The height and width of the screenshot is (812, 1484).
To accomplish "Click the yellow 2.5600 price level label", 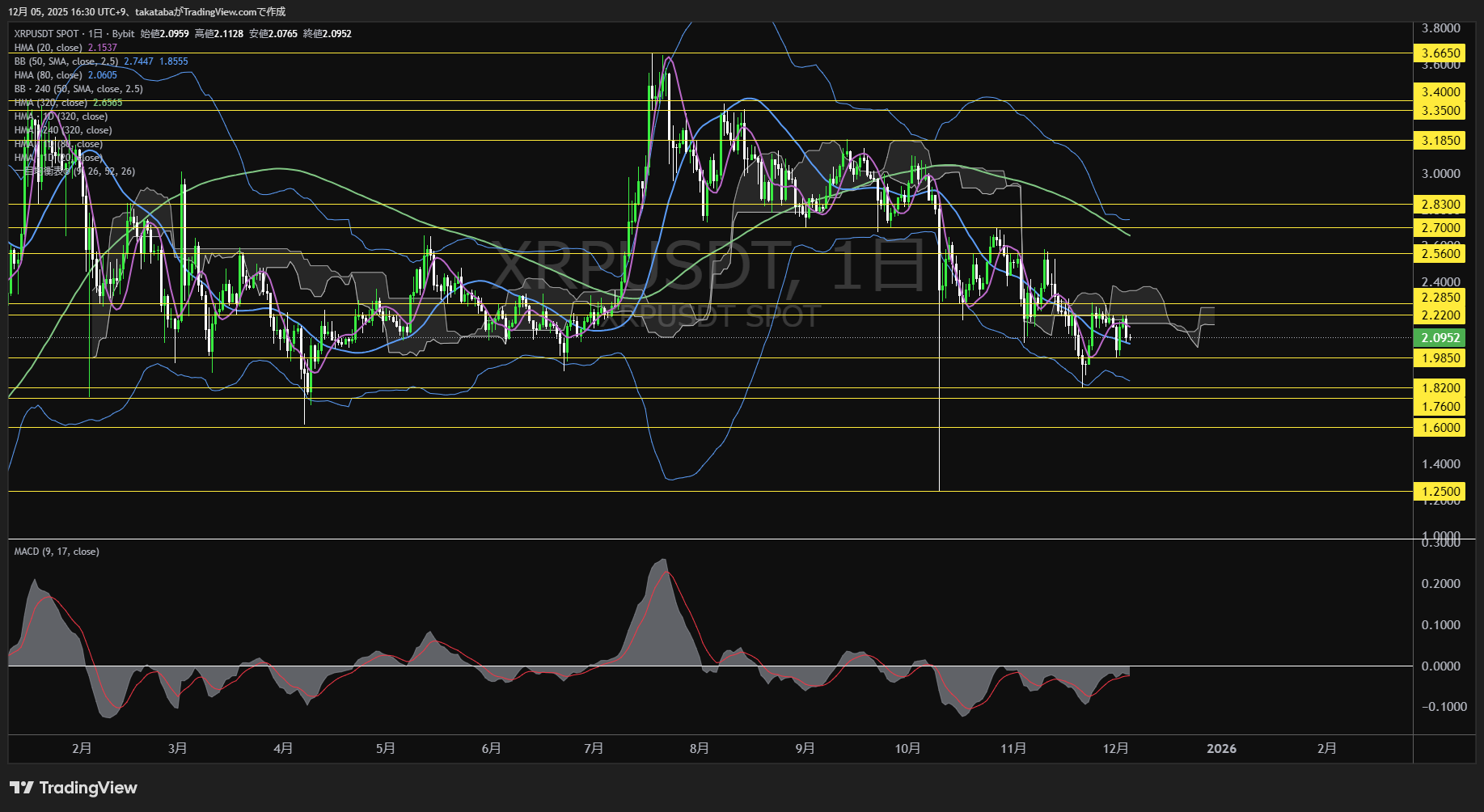I will point(1440,254).
